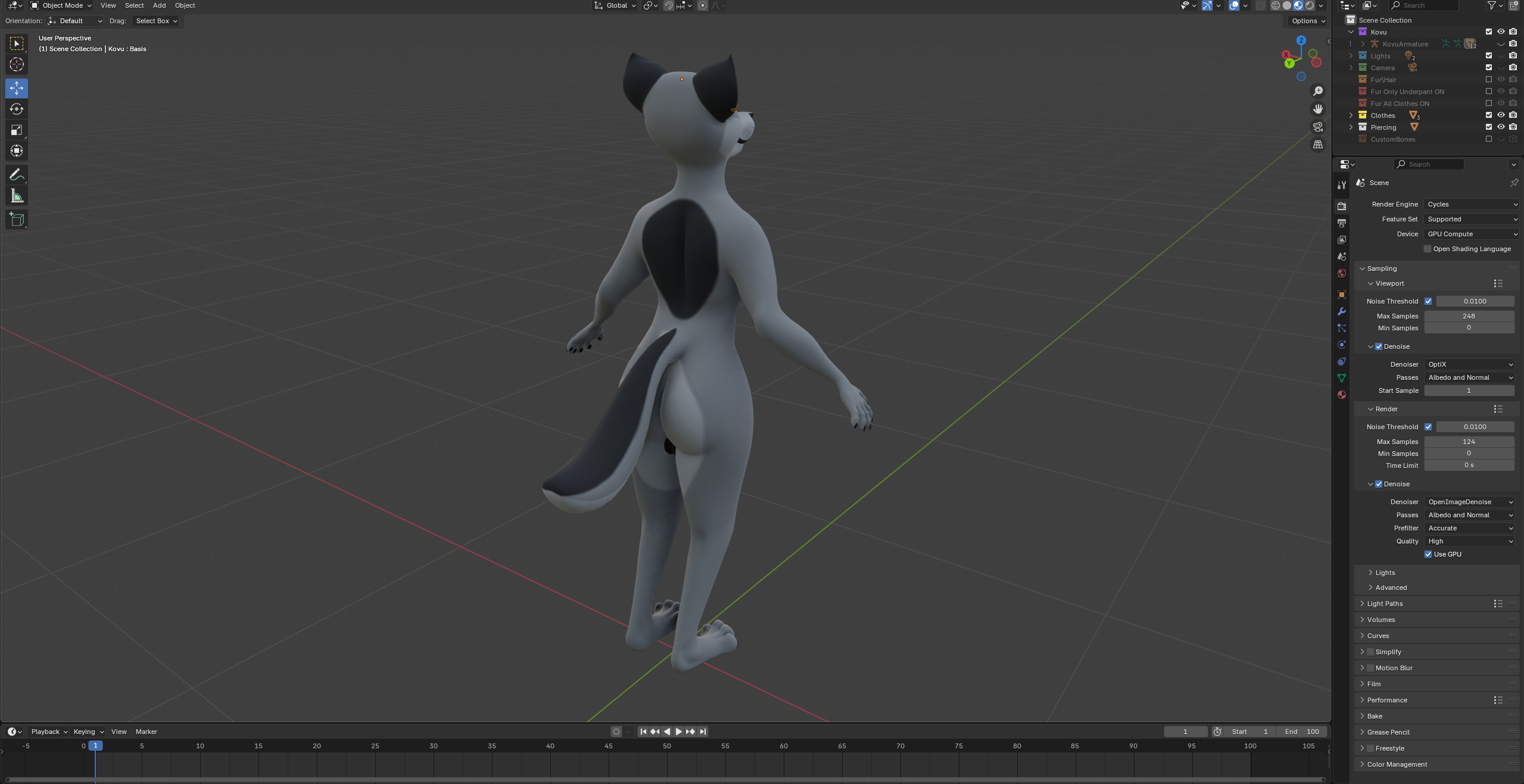Open the Output properties tab
Image resolution: width=1524 pixels, height=784 pixels.
(1341, 223)
